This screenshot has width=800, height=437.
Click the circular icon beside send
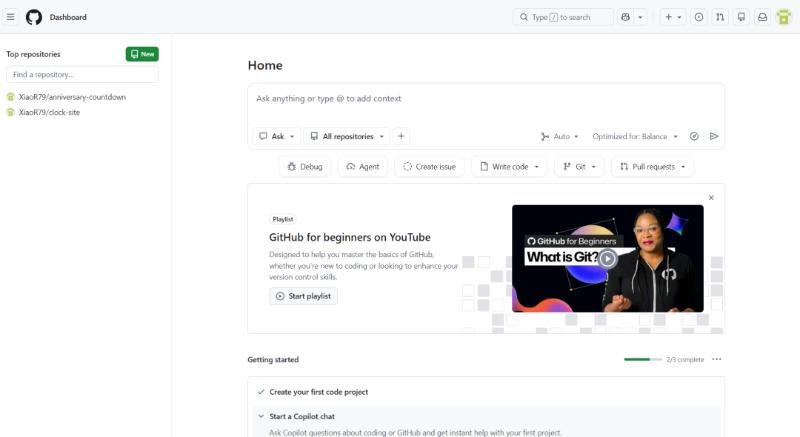694,136
